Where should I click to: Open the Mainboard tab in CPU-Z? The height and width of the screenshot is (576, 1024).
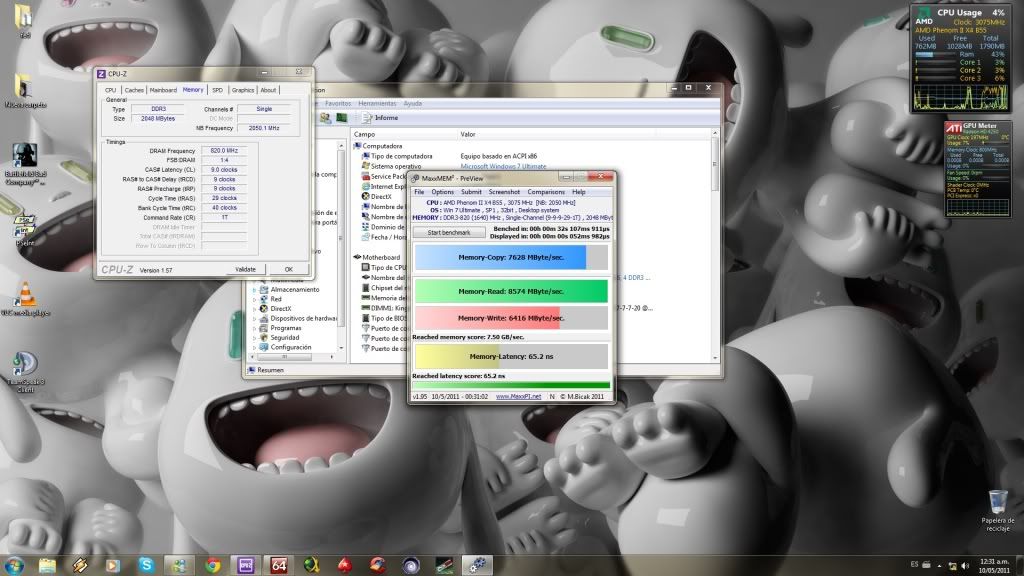click(x=163, y=90)
